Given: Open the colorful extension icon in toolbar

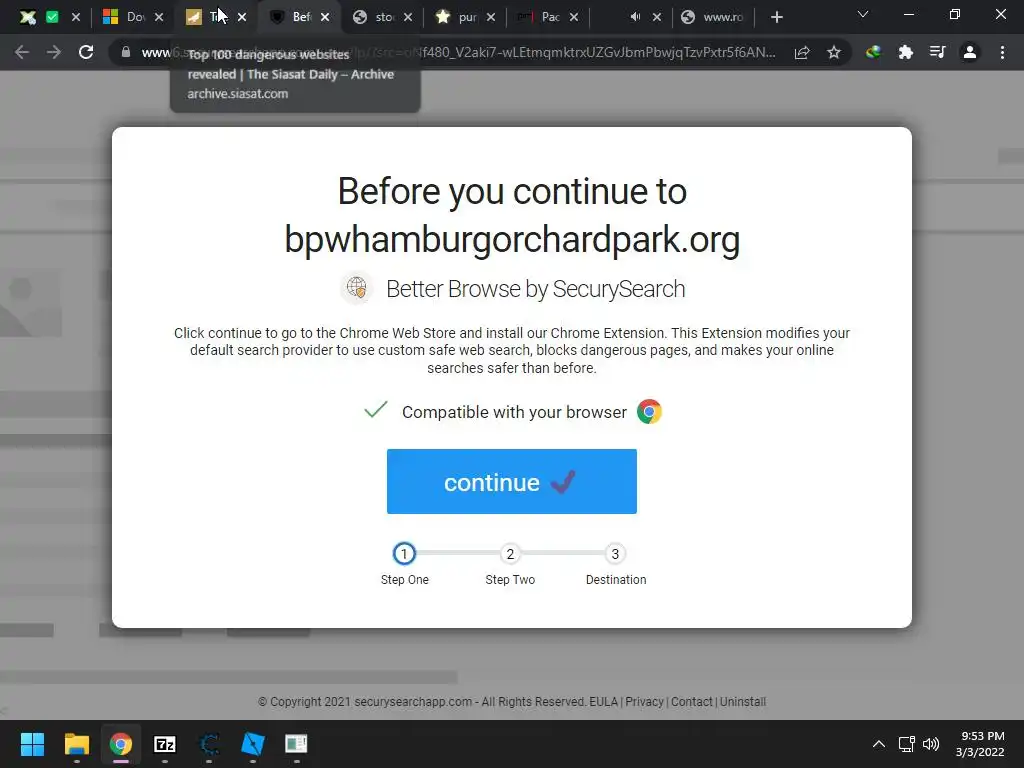Looking at the screenshot, I should tap(873, 52).
